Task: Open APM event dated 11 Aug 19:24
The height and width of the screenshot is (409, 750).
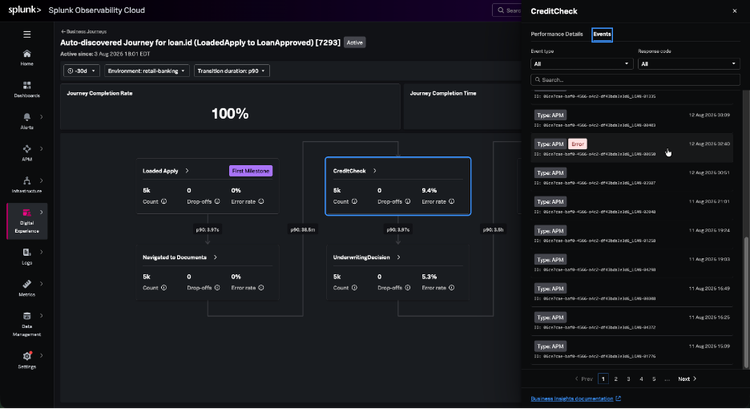Action: (x=632, y=234)
